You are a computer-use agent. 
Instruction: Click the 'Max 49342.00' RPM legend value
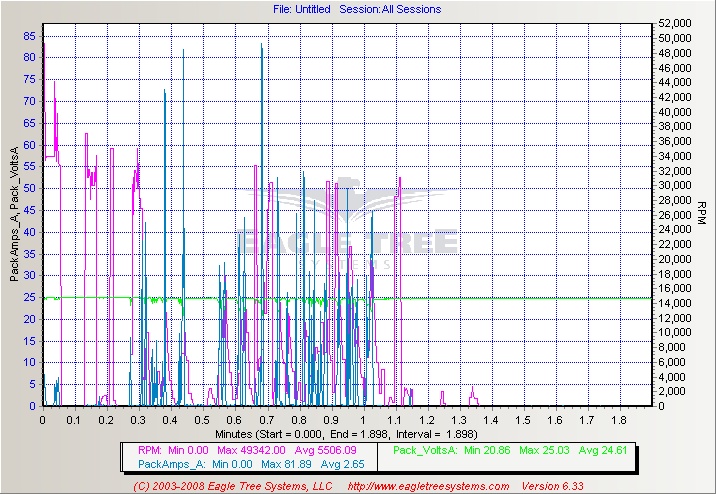point(251,450)
